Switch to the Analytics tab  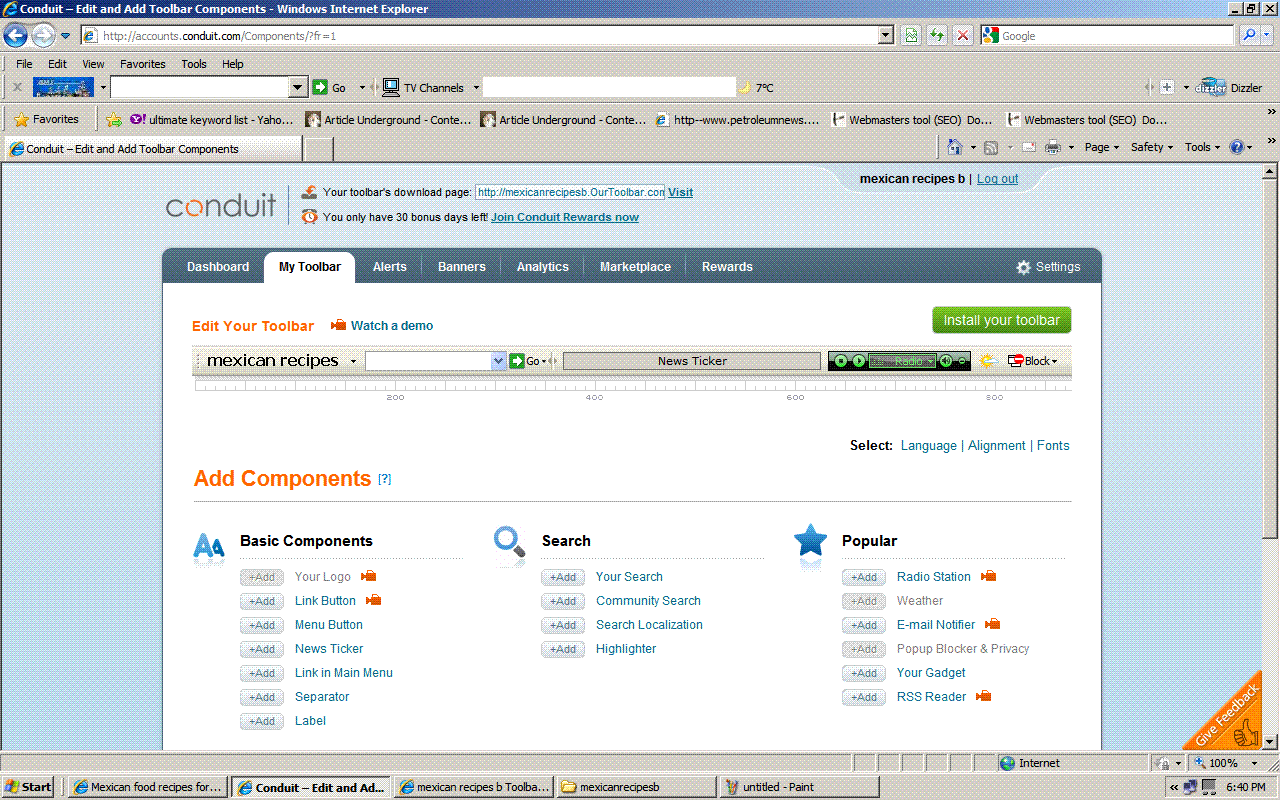coord(543,267)
